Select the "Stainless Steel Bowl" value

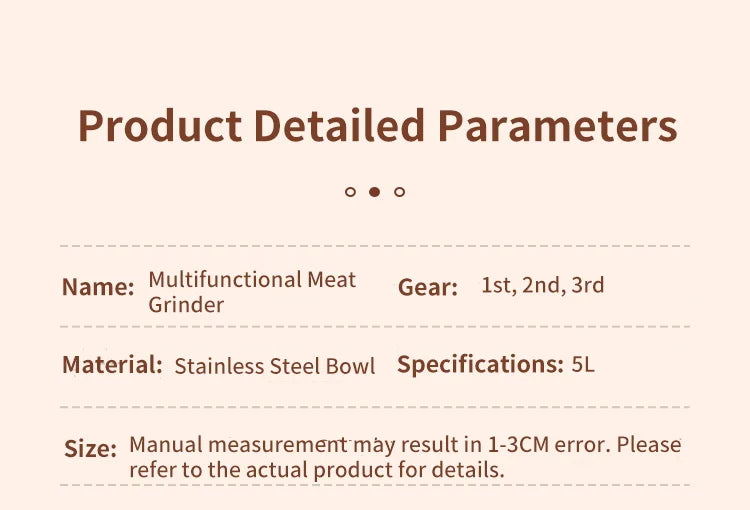[275, 366]
